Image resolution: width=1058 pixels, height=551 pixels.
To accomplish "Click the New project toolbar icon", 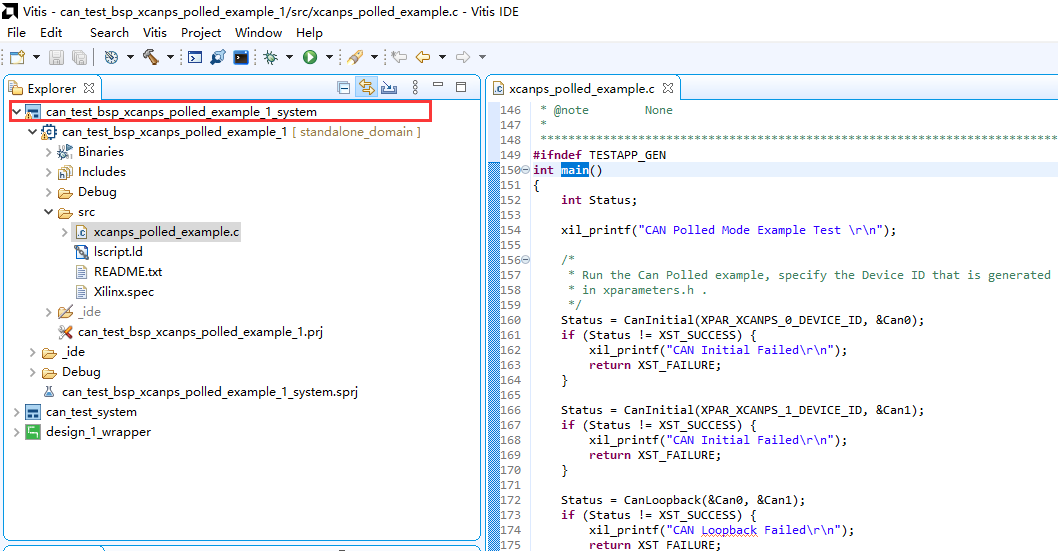I will point(18,57).
